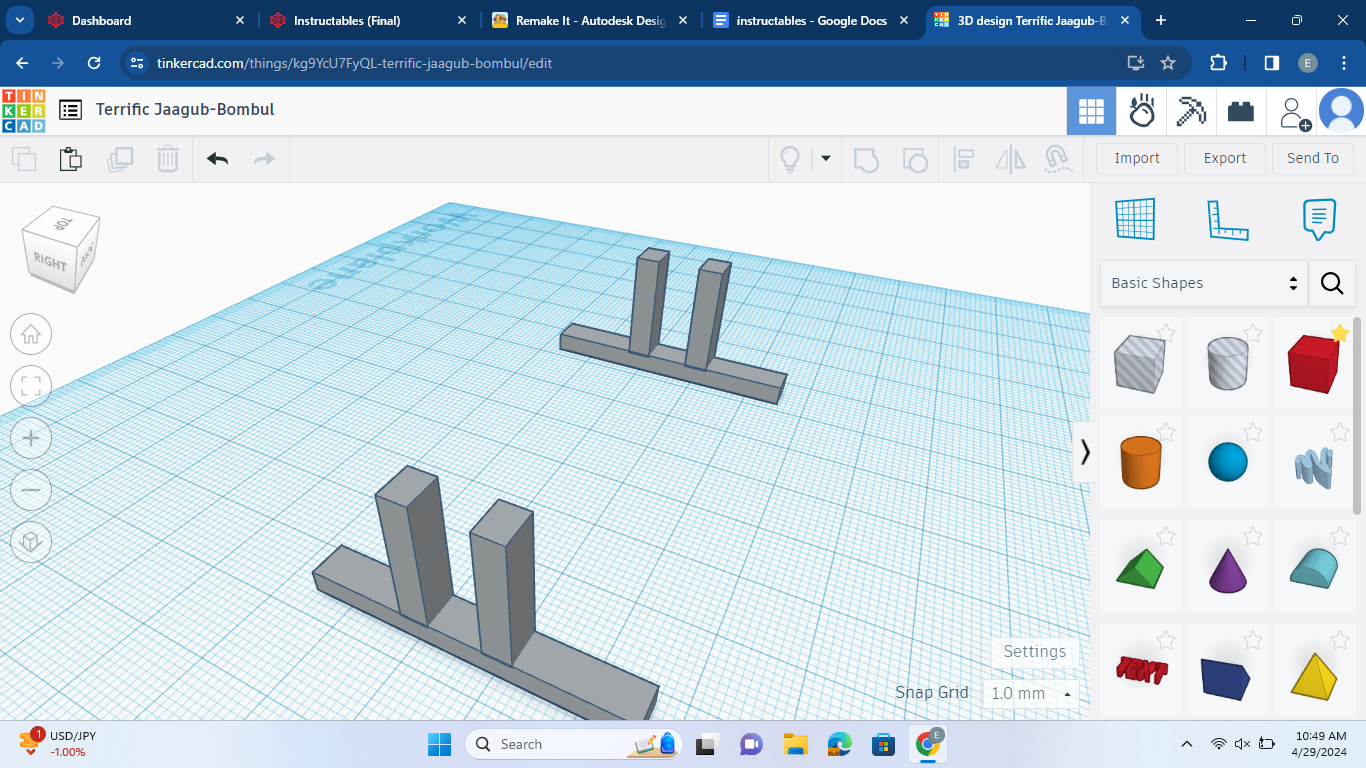This screenshot has height=768, width=1366.
Task: Click the Home view button
Action: coord(31,334)
